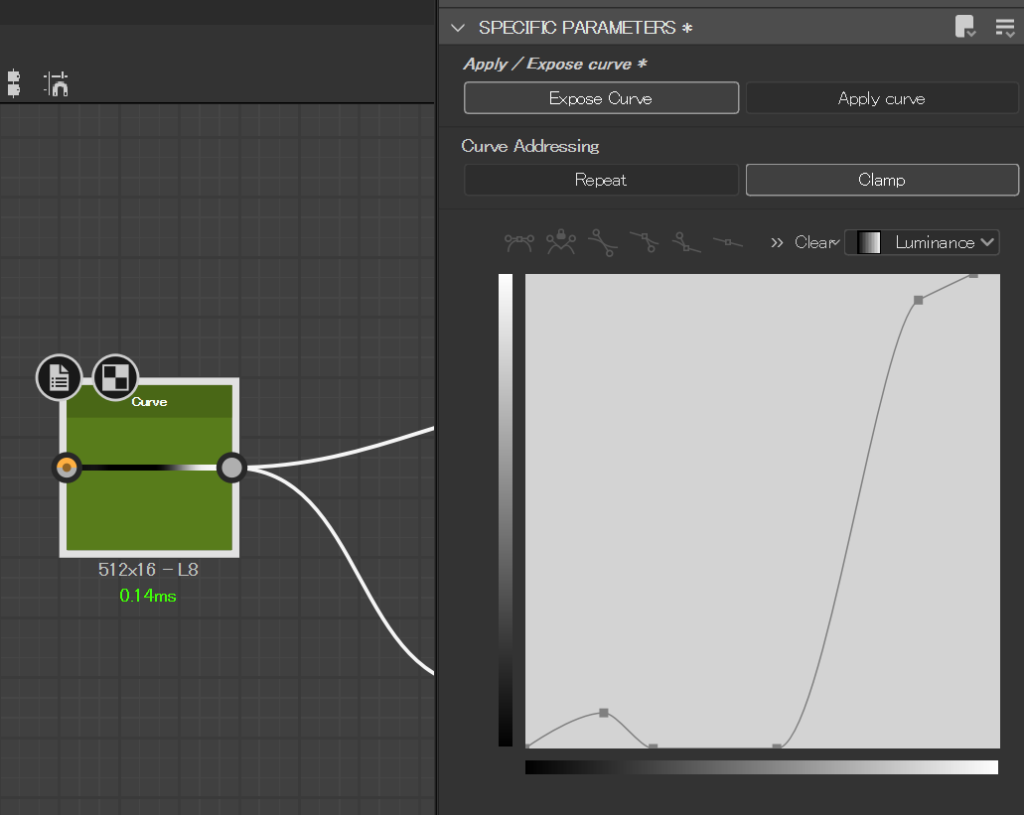Click the flatten tangent line icon

coord(728,242)
